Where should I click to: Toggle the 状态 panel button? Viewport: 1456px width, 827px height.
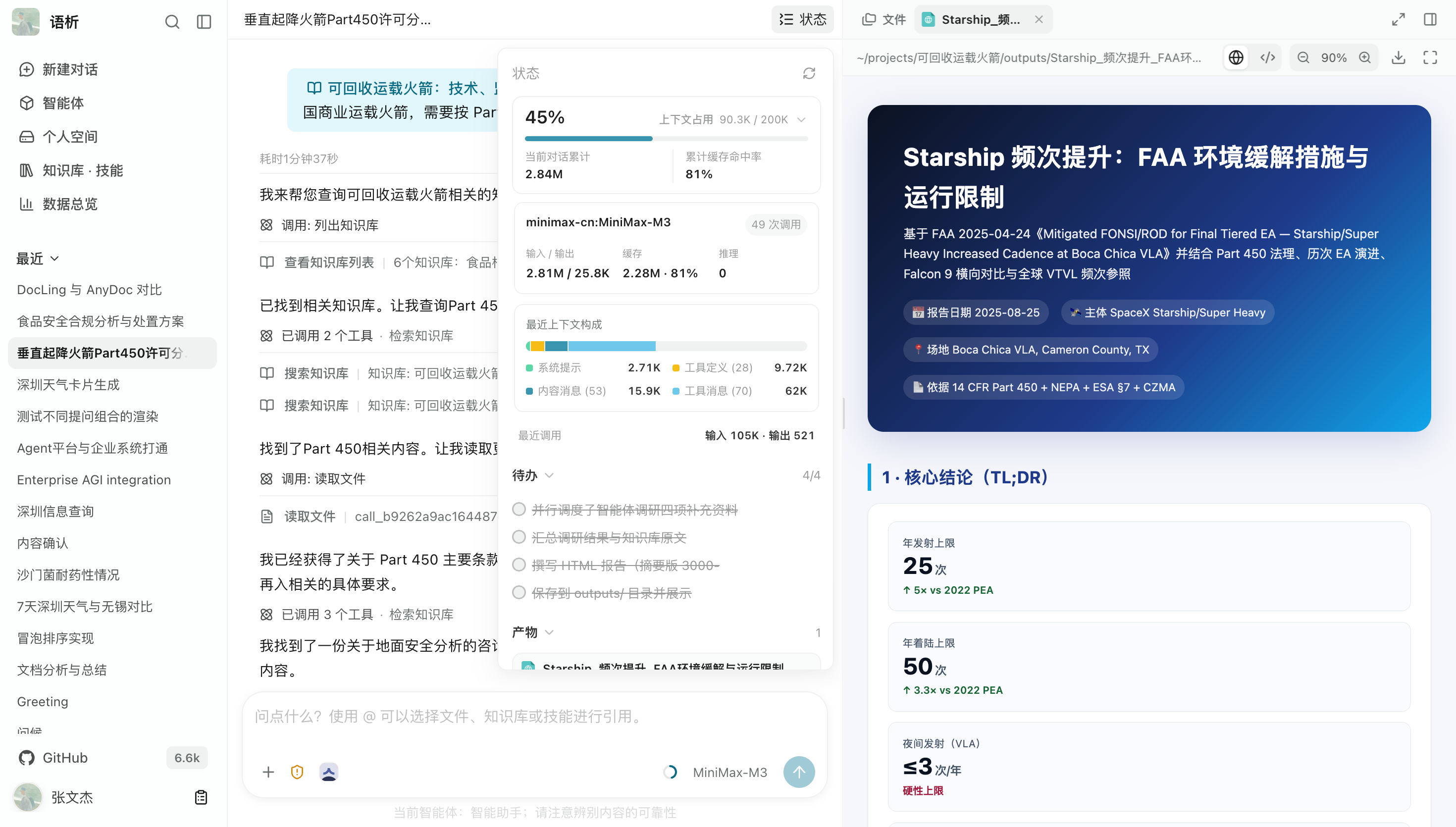pyautogui.click(x=802, y=19)
